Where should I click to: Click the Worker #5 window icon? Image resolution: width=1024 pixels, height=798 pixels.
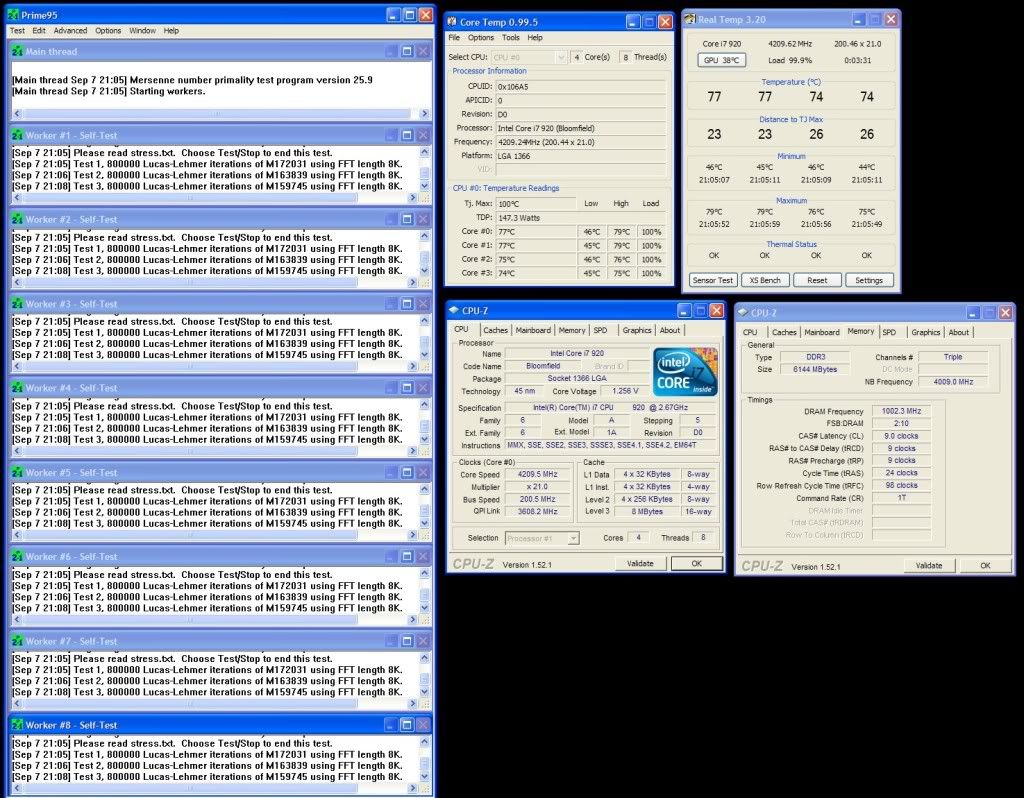coord(18,472)
